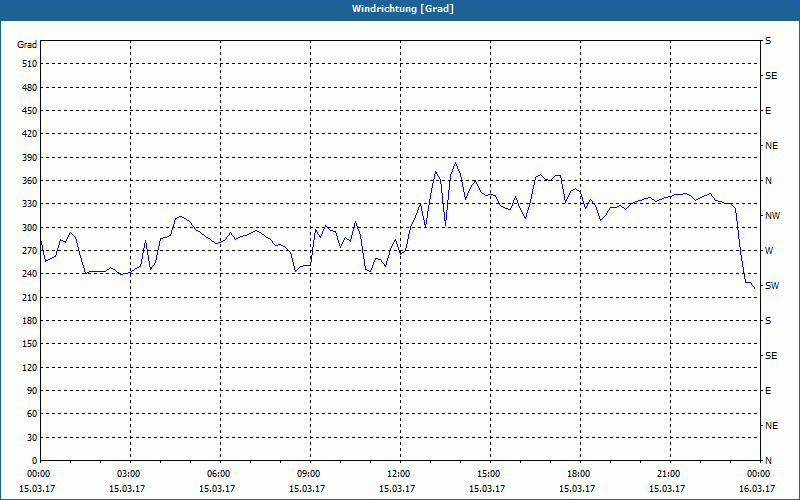800x500 pixels.
Task: Click the "09:00" time label
Action: (x=310, y=474)
